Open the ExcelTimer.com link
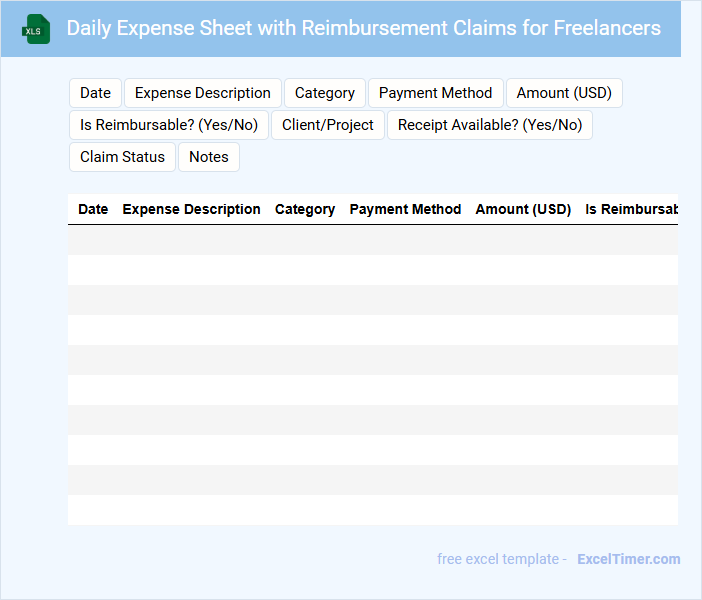Screen dimensions: 702x600 click(x=628, y=559)
